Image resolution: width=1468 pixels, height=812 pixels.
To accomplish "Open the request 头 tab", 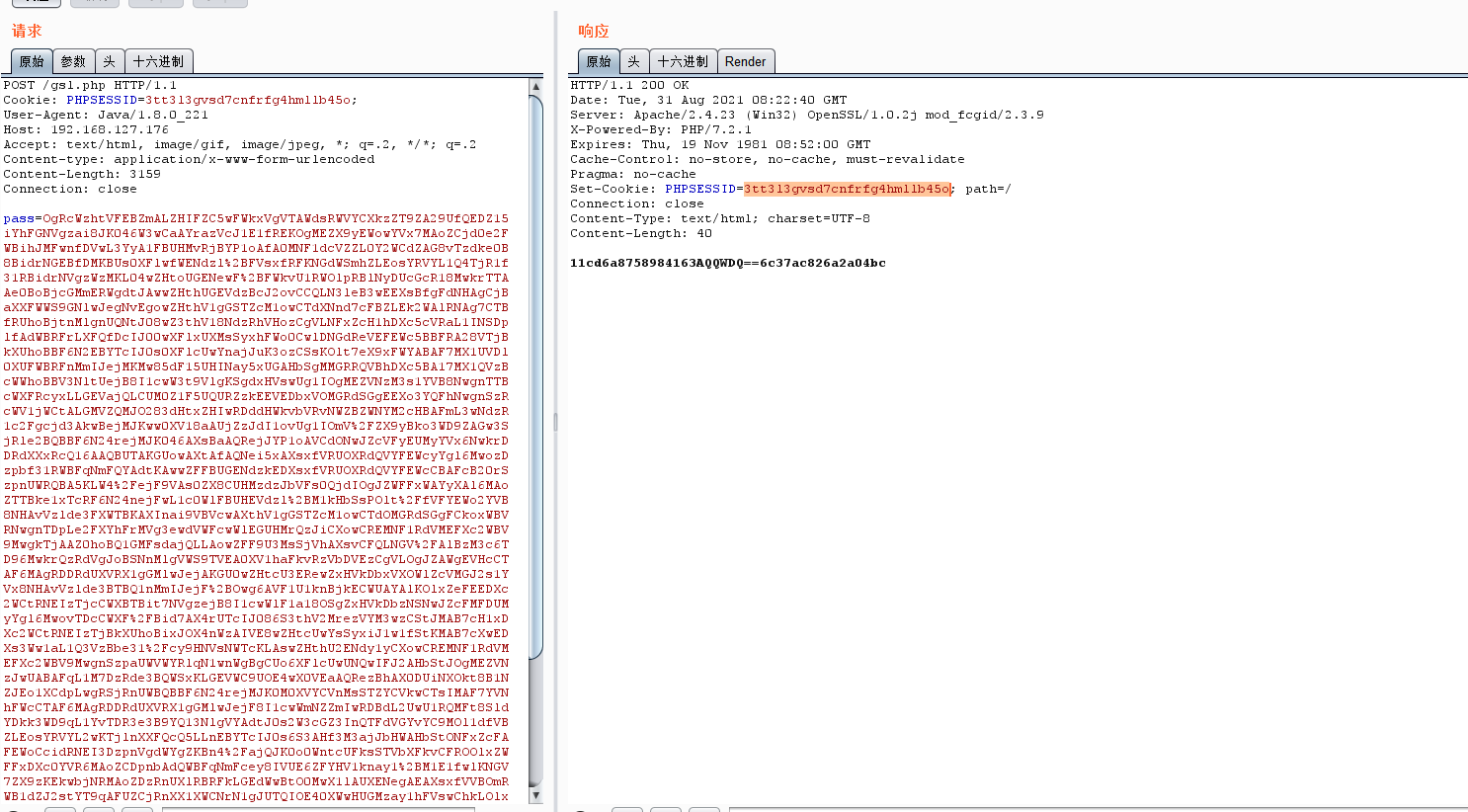I will 110,61.
